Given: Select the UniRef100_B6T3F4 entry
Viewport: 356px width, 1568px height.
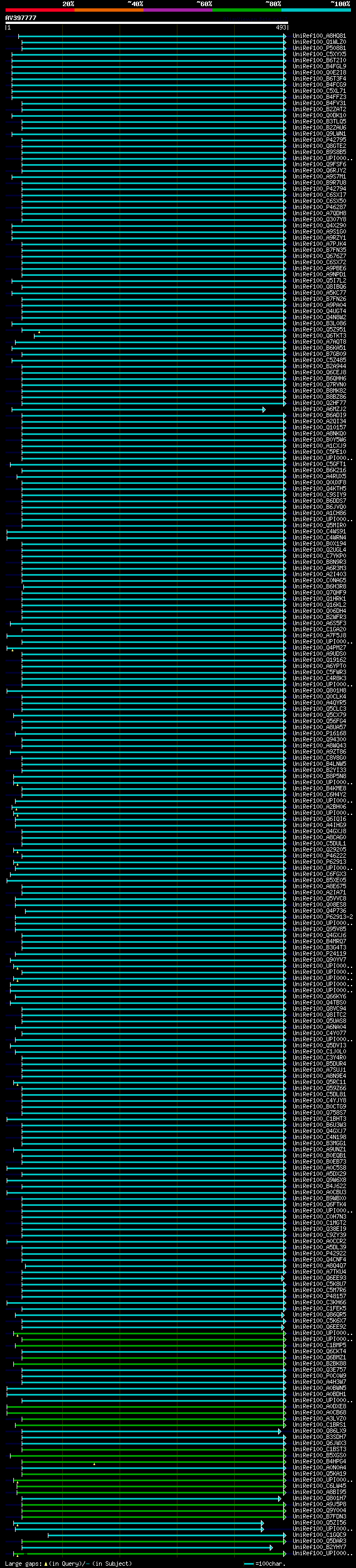Looking at the screenshot, I should (319, 78).
